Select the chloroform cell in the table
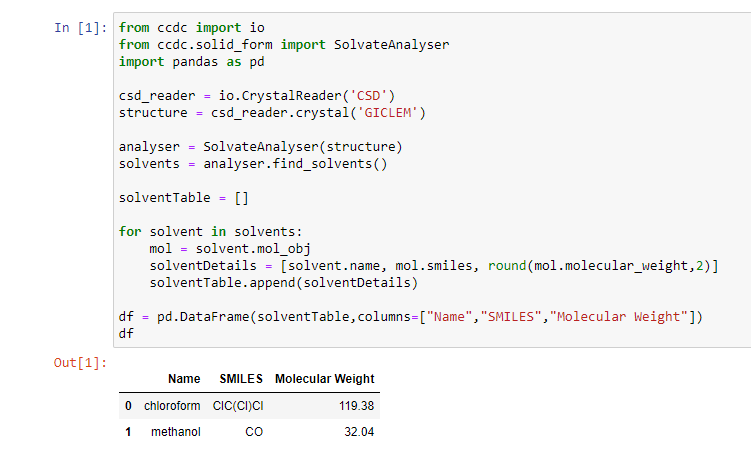 (172, 406)
